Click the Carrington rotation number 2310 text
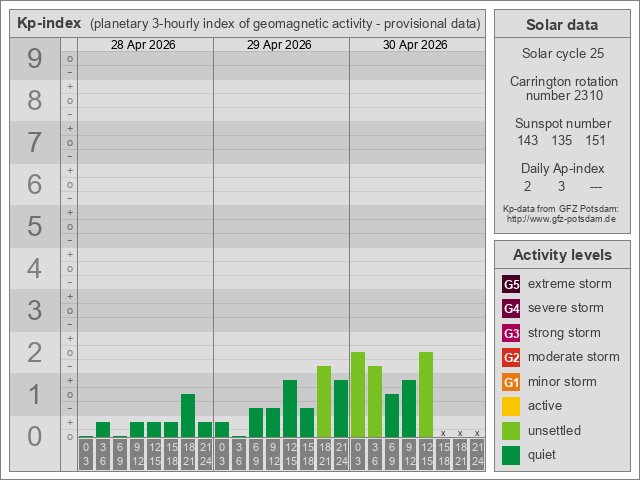Viewport: 640px width, 480px height. [x=561, y=89]
